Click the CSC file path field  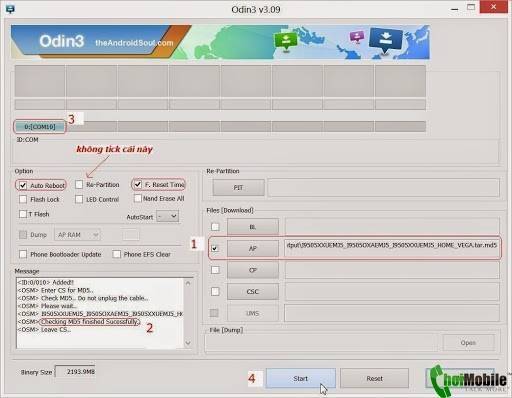coord(392,292)
